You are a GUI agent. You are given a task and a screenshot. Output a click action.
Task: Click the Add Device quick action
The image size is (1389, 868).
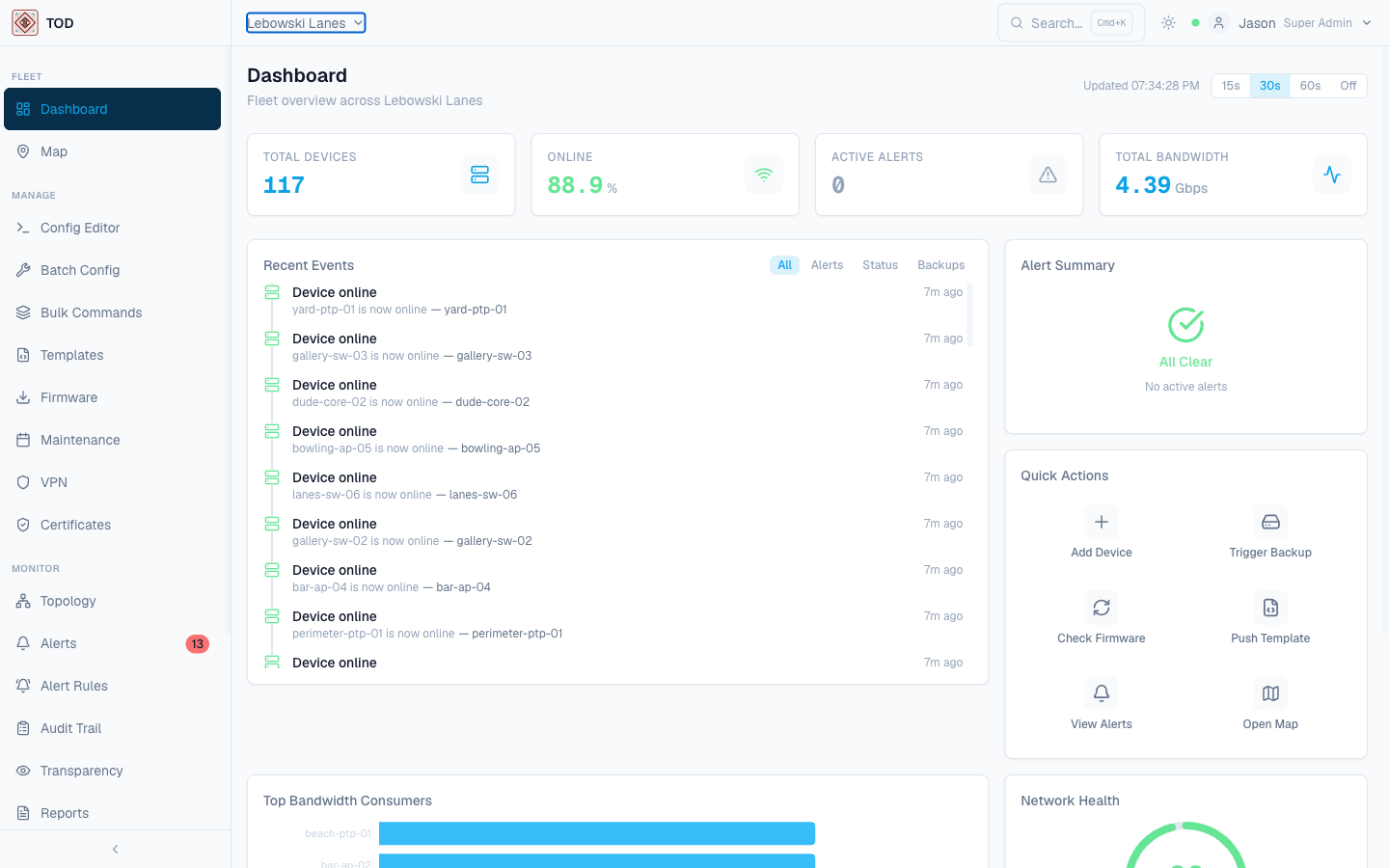[1101, 532]
